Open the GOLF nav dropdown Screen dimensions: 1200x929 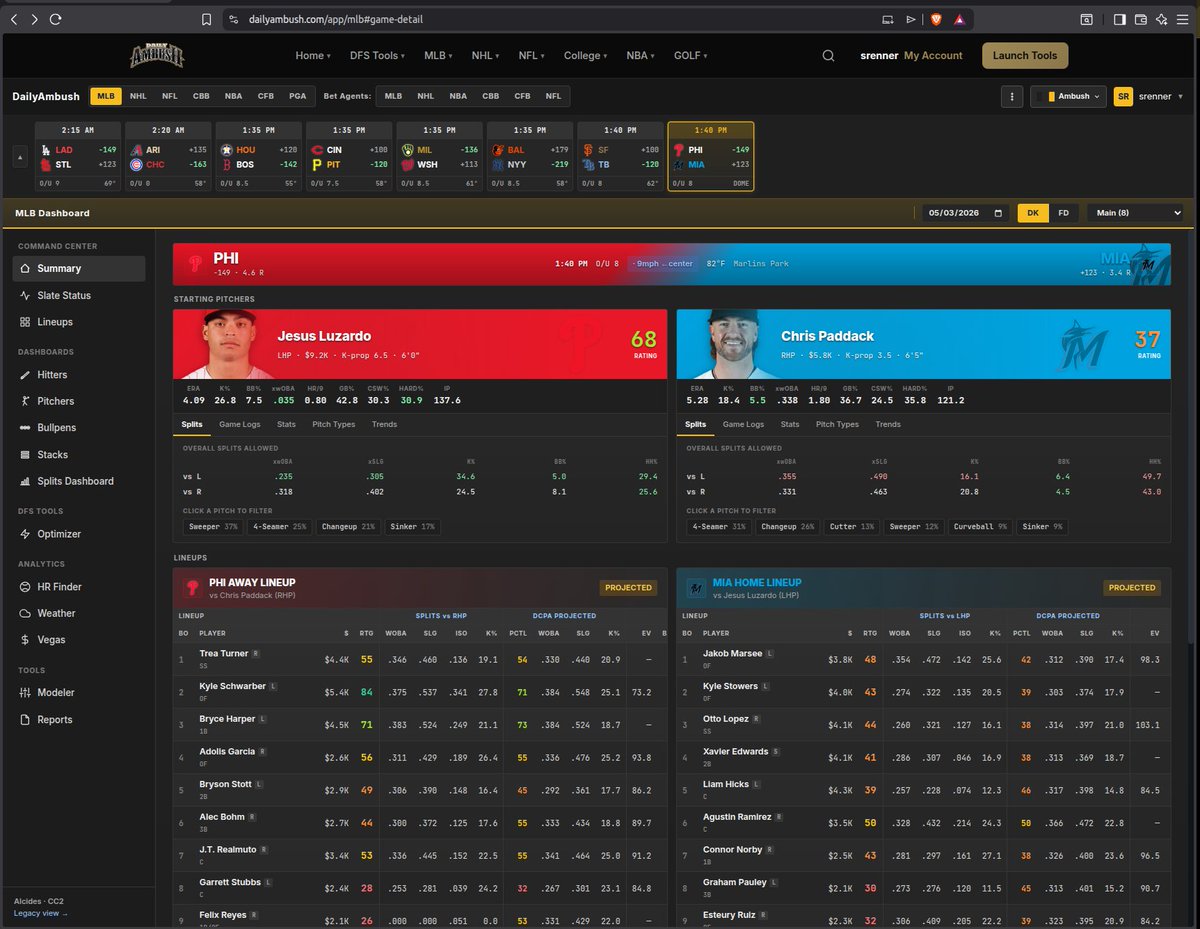pyautogui.click(x=690, y=56)
